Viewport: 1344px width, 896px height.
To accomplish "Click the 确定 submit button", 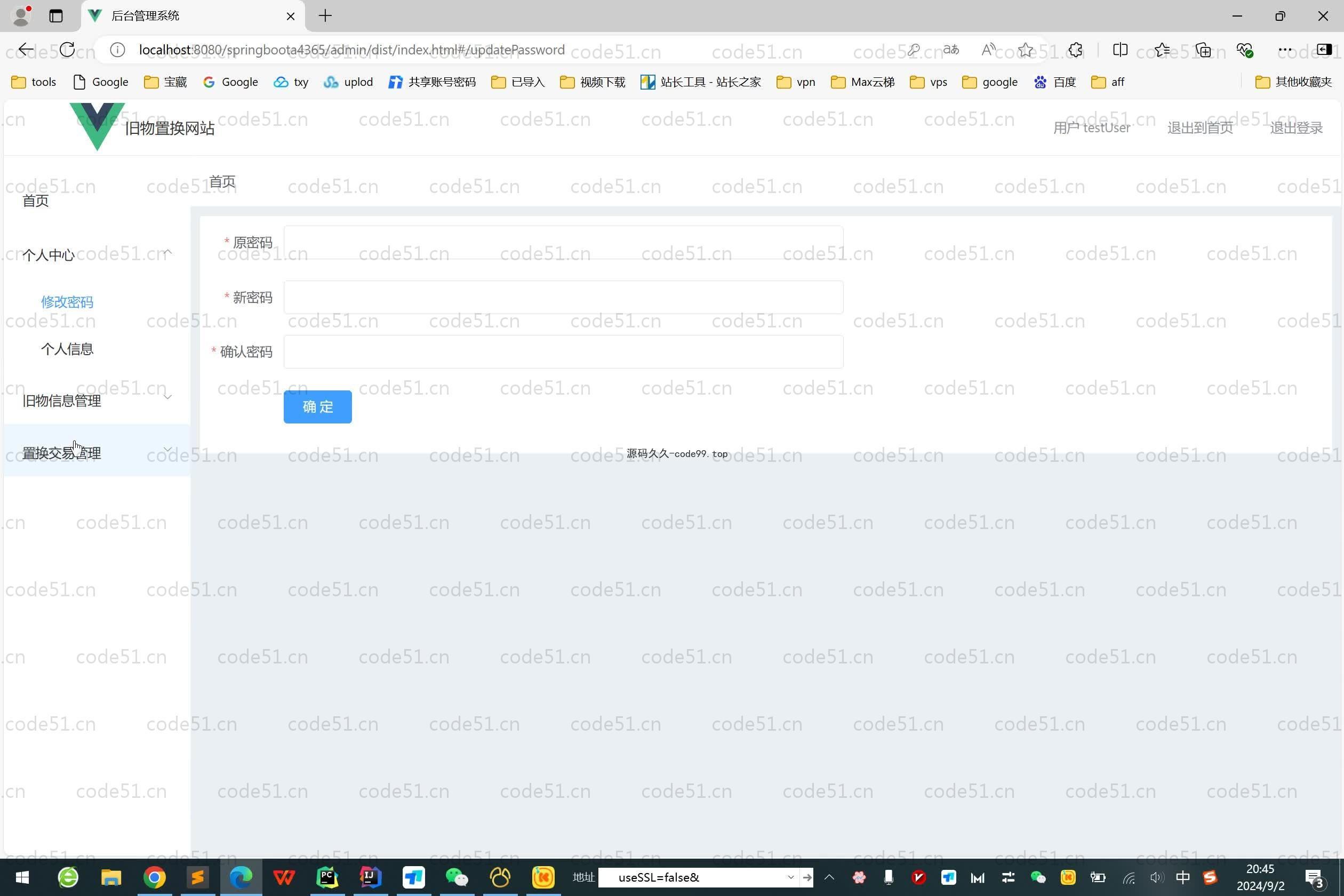I will pyautogui.click(x=318, y=407).
